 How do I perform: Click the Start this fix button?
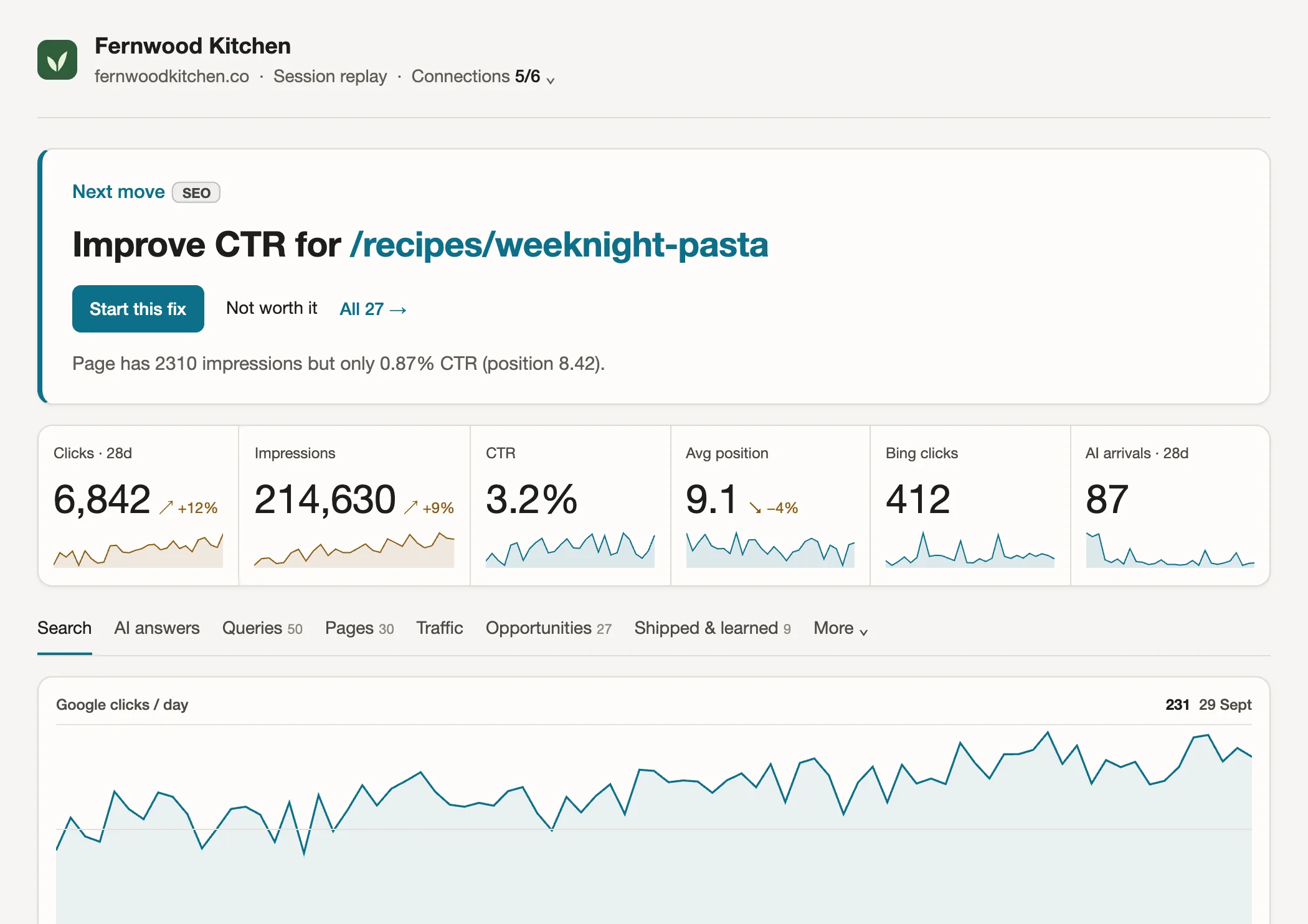click(138, 309)
